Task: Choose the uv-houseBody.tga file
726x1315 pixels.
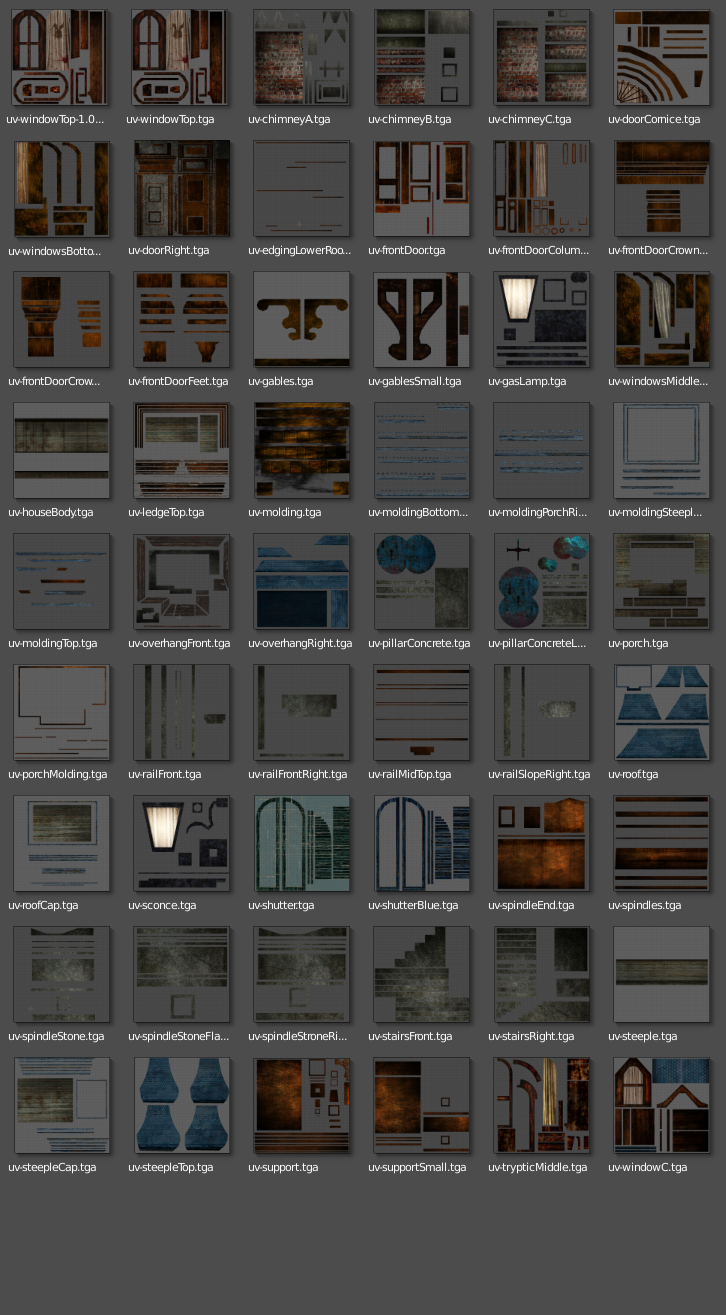Action: tap(61, 451)
